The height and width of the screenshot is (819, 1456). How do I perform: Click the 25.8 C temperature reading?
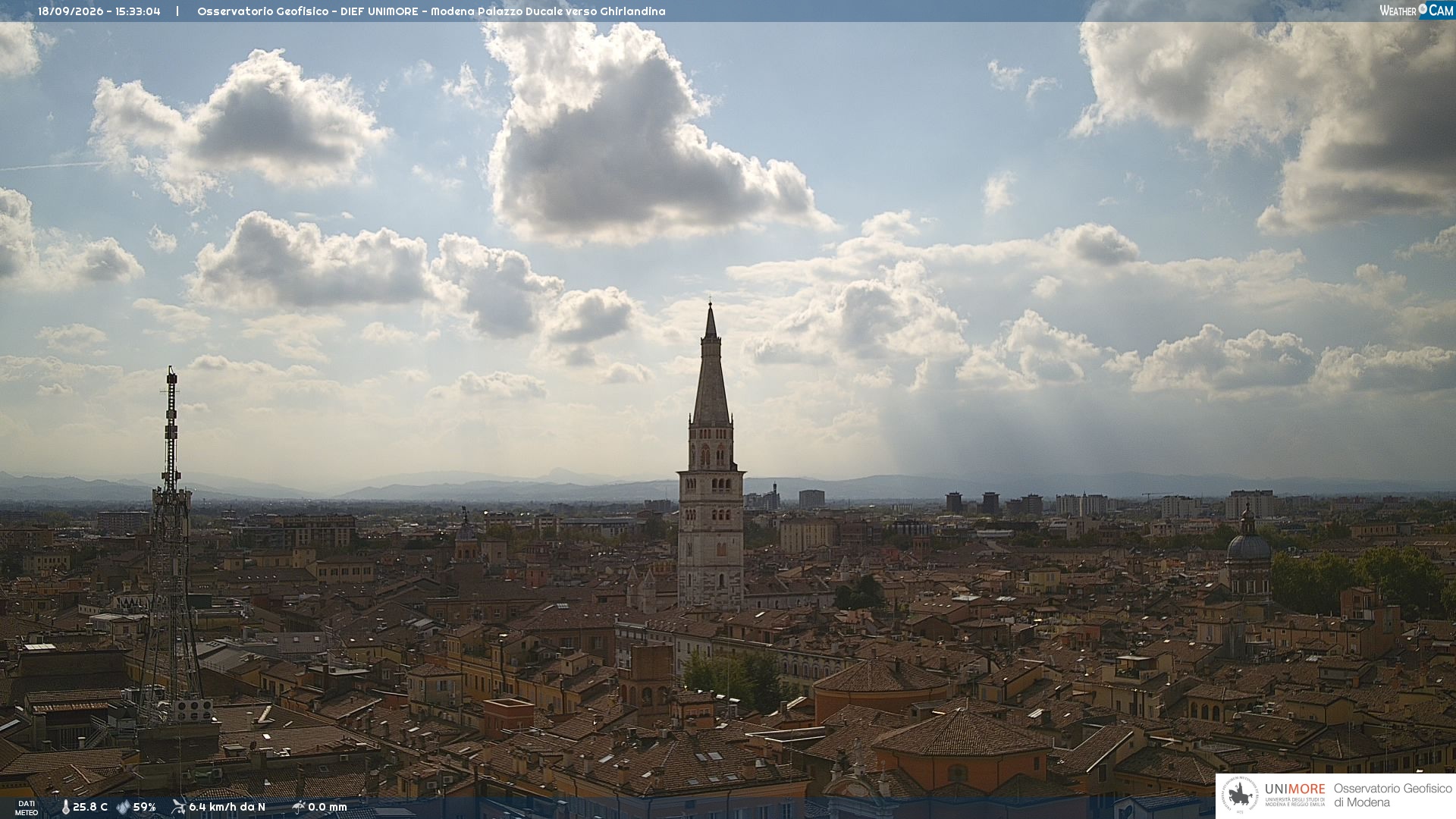90,807
